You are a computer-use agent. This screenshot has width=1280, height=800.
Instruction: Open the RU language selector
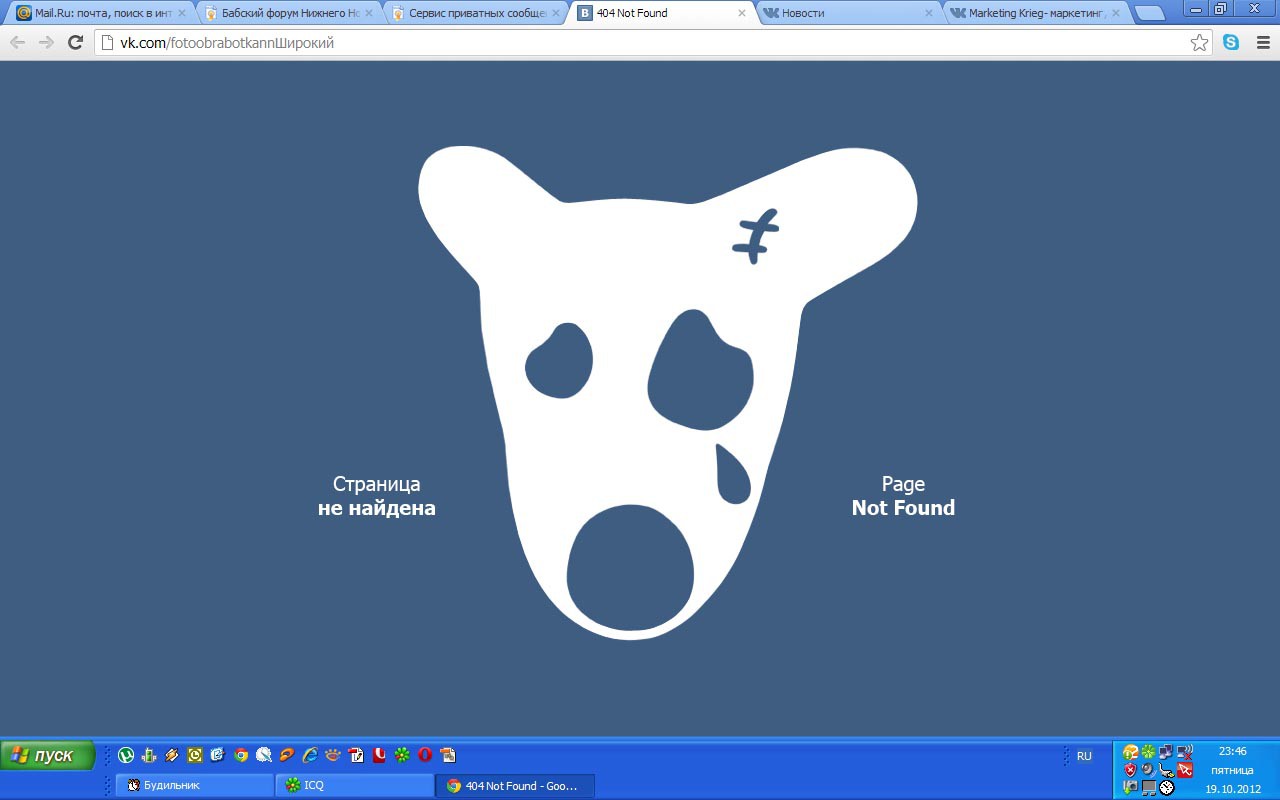tap(1084, 756)
